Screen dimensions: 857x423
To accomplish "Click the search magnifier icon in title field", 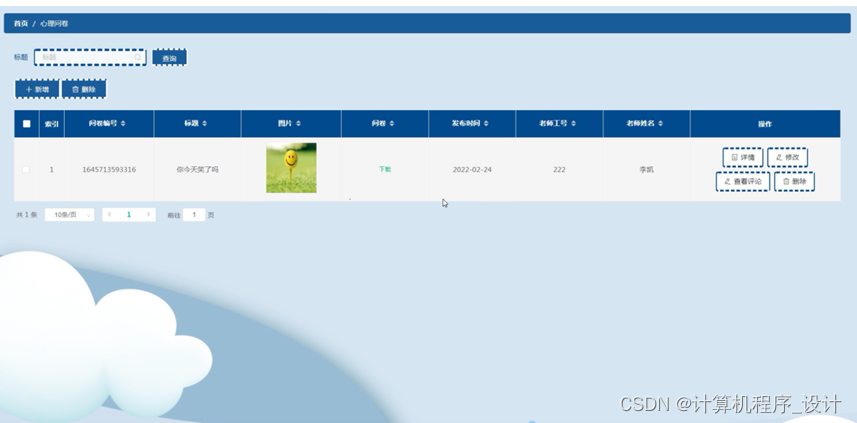I will [x=138, y=57].
